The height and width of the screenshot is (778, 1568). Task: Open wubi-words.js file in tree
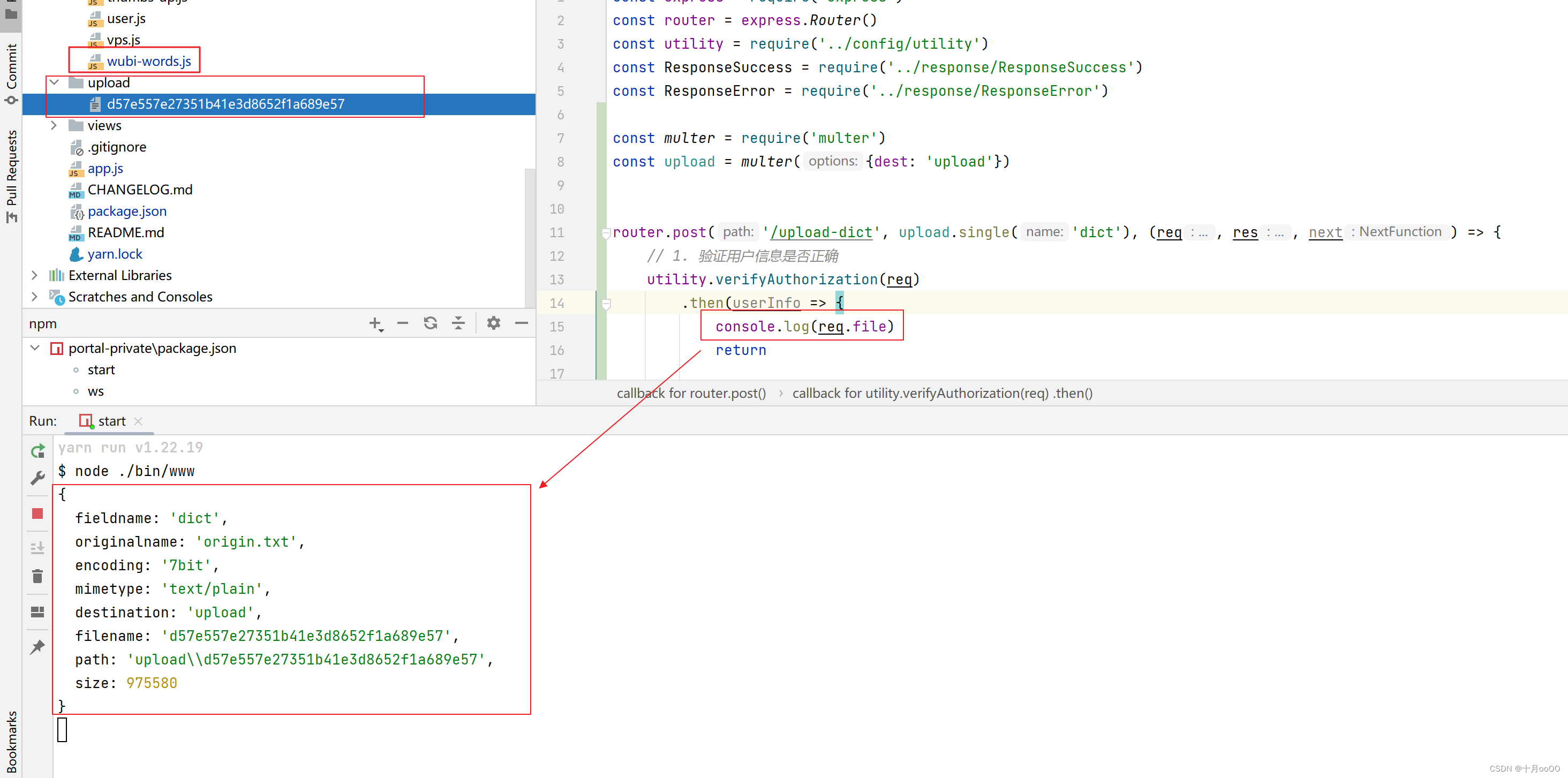point(148,61)
